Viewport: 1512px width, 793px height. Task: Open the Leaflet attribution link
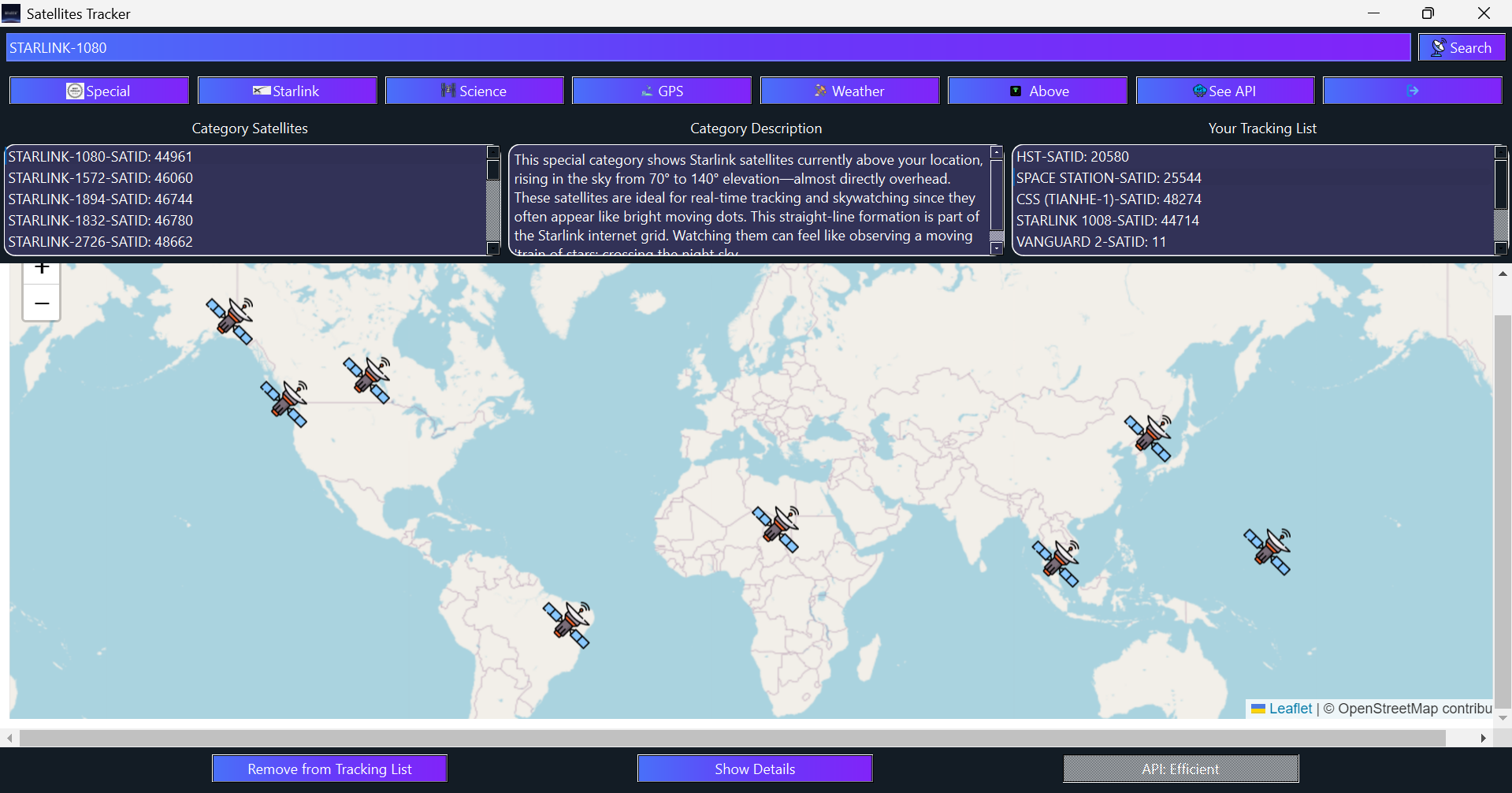pos(1290,708)
